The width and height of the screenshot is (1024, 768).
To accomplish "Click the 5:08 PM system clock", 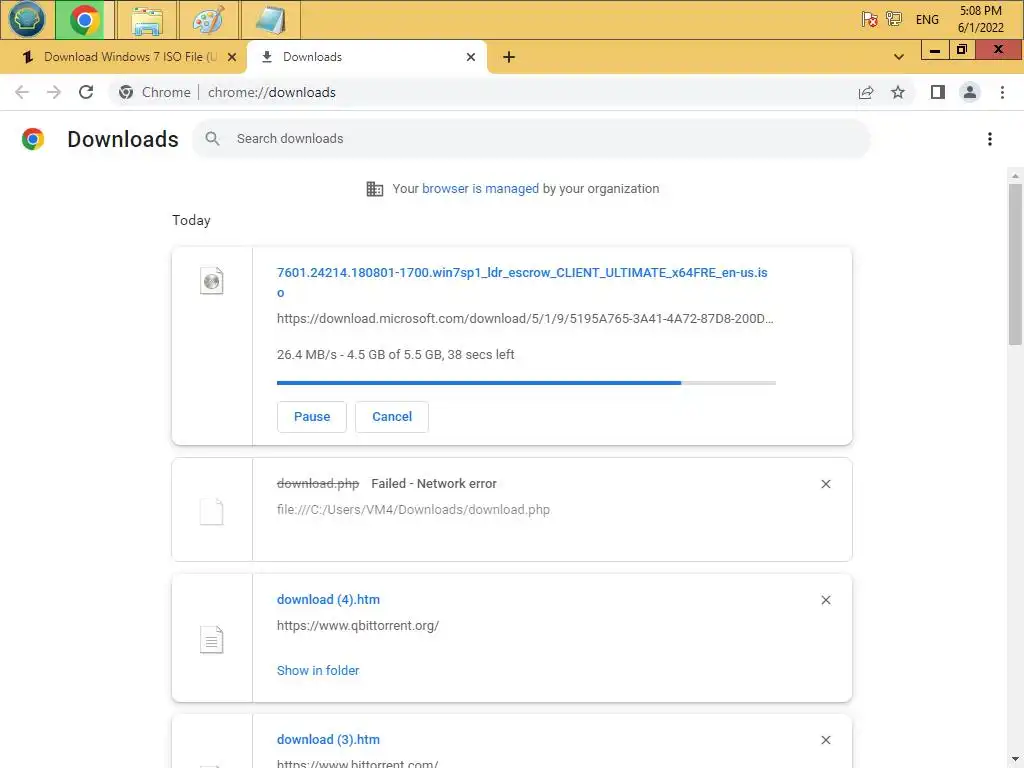I will click(980, 19).
